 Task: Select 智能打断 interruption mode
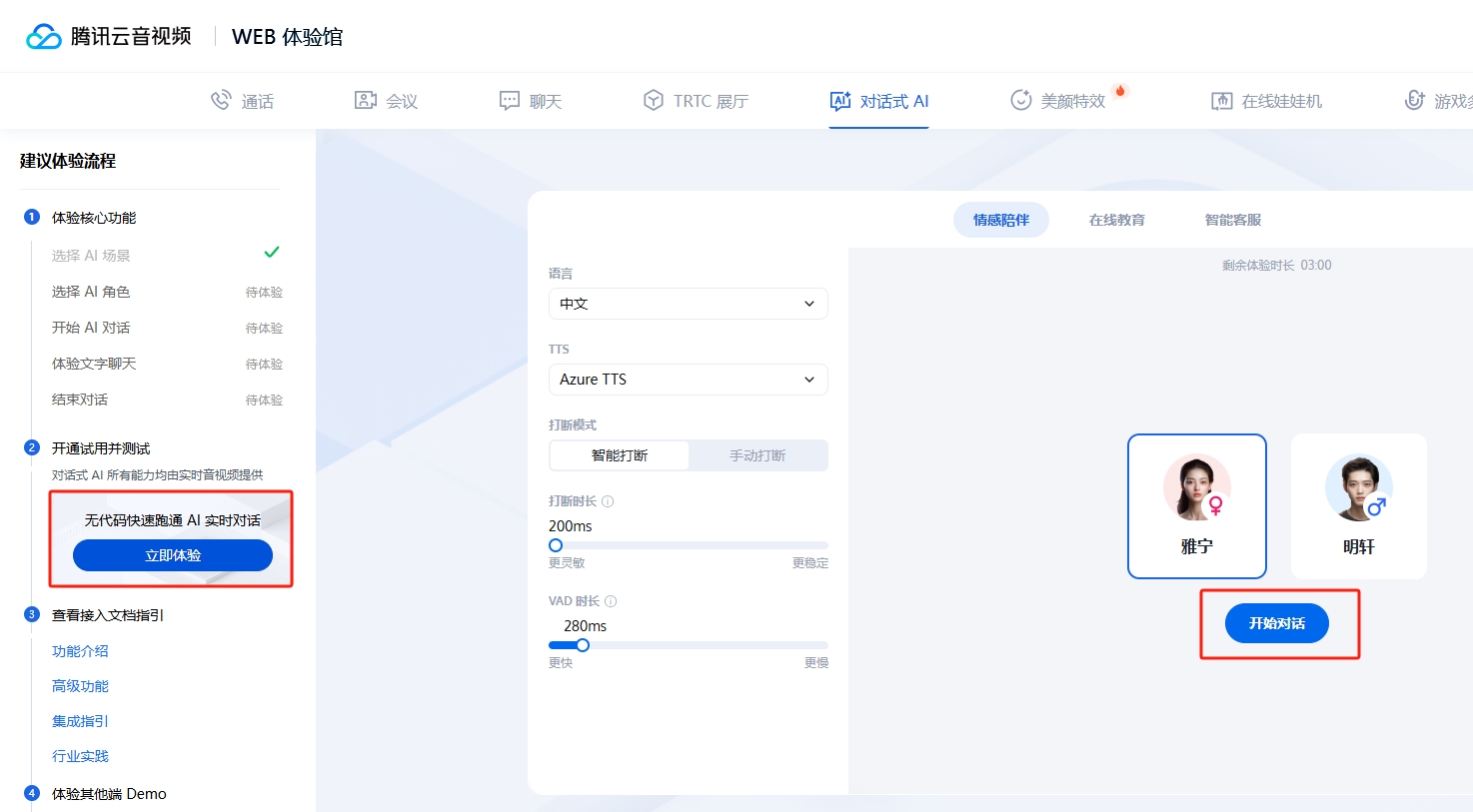620,455
